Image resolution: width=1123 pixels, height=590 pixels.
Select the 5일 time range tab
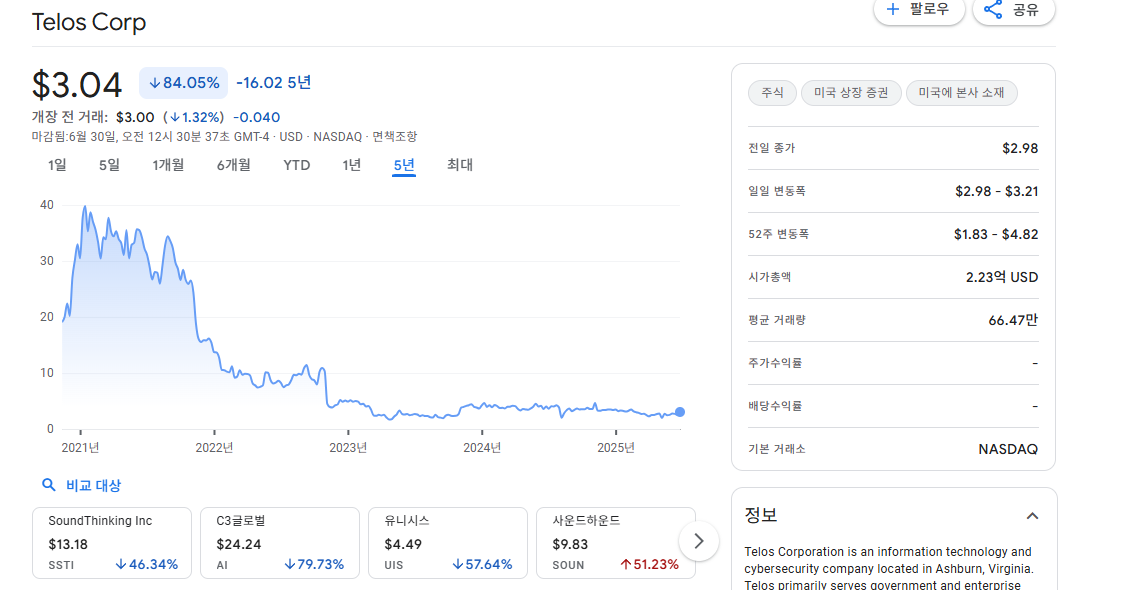(x=110, y=165)
